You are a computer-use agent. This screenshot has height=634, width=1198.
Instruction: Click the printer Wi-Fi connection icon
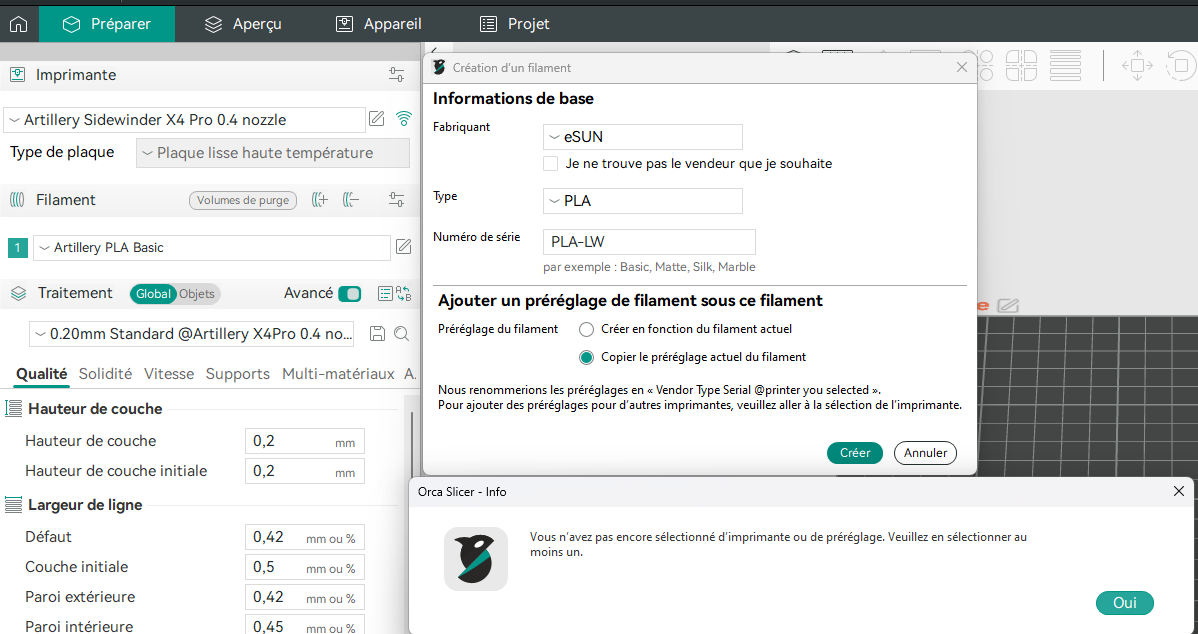(x=404, y=119)
